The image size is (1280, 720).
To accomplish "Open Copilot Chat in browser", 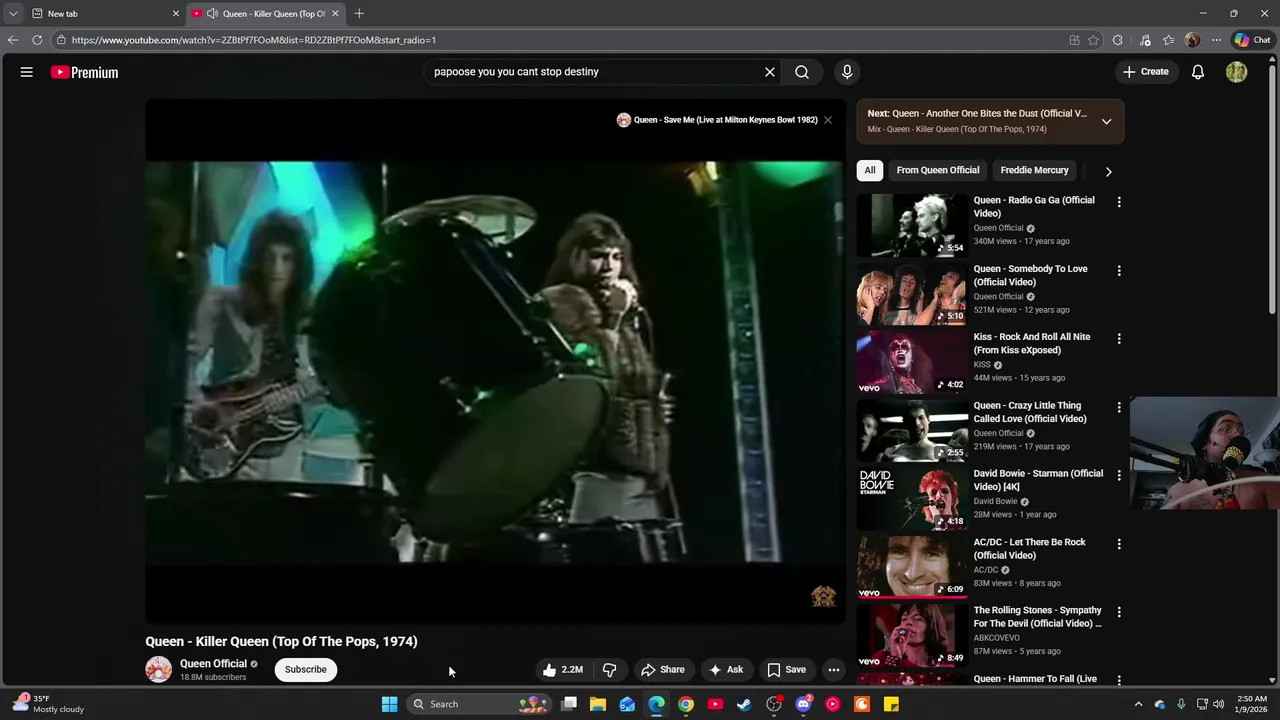I will 1252,40.
